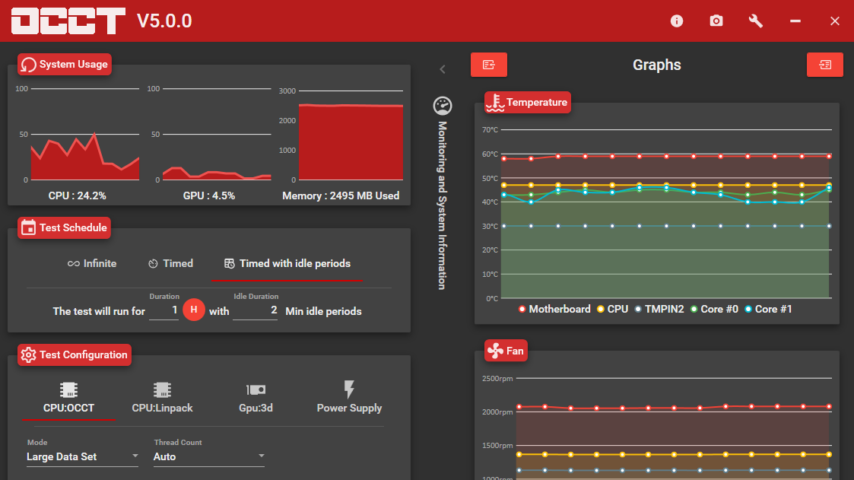
Task: Select the CPU:OCCT test tab
Action: (69, 398)
